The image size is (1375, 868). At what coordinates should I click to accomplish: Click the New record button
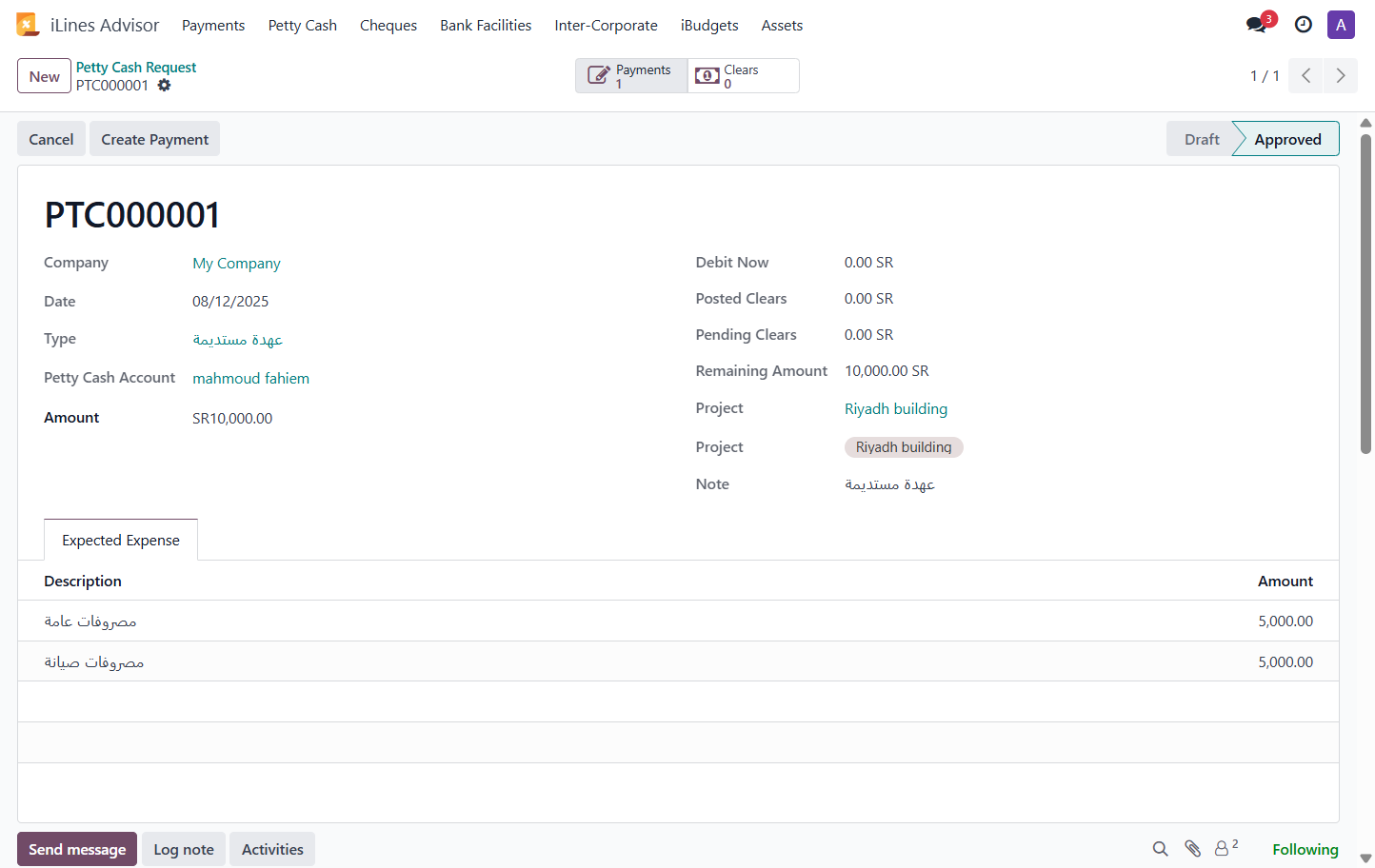coord(45,76)
